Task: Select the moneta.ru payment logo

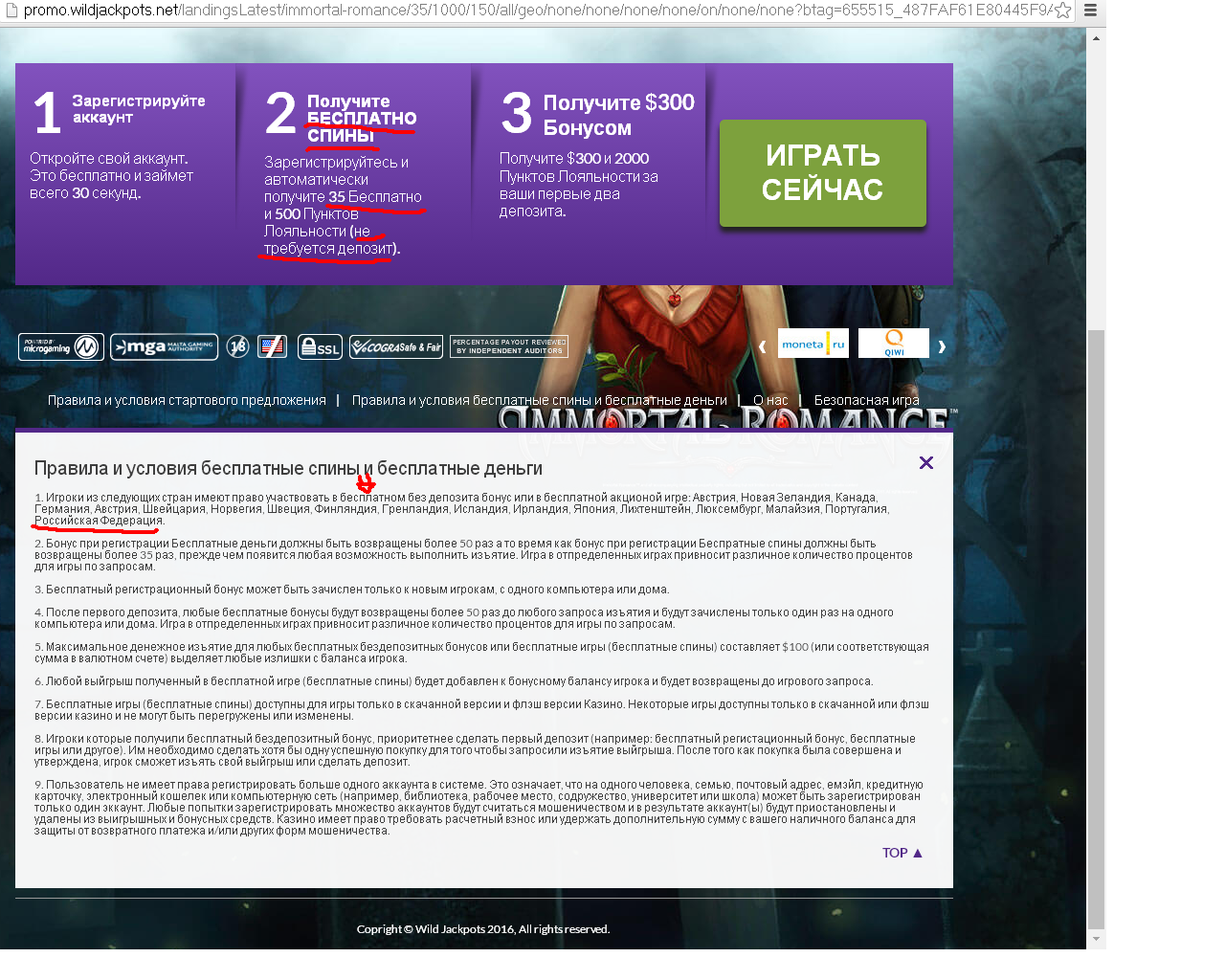Action: (x=813, y=344)
